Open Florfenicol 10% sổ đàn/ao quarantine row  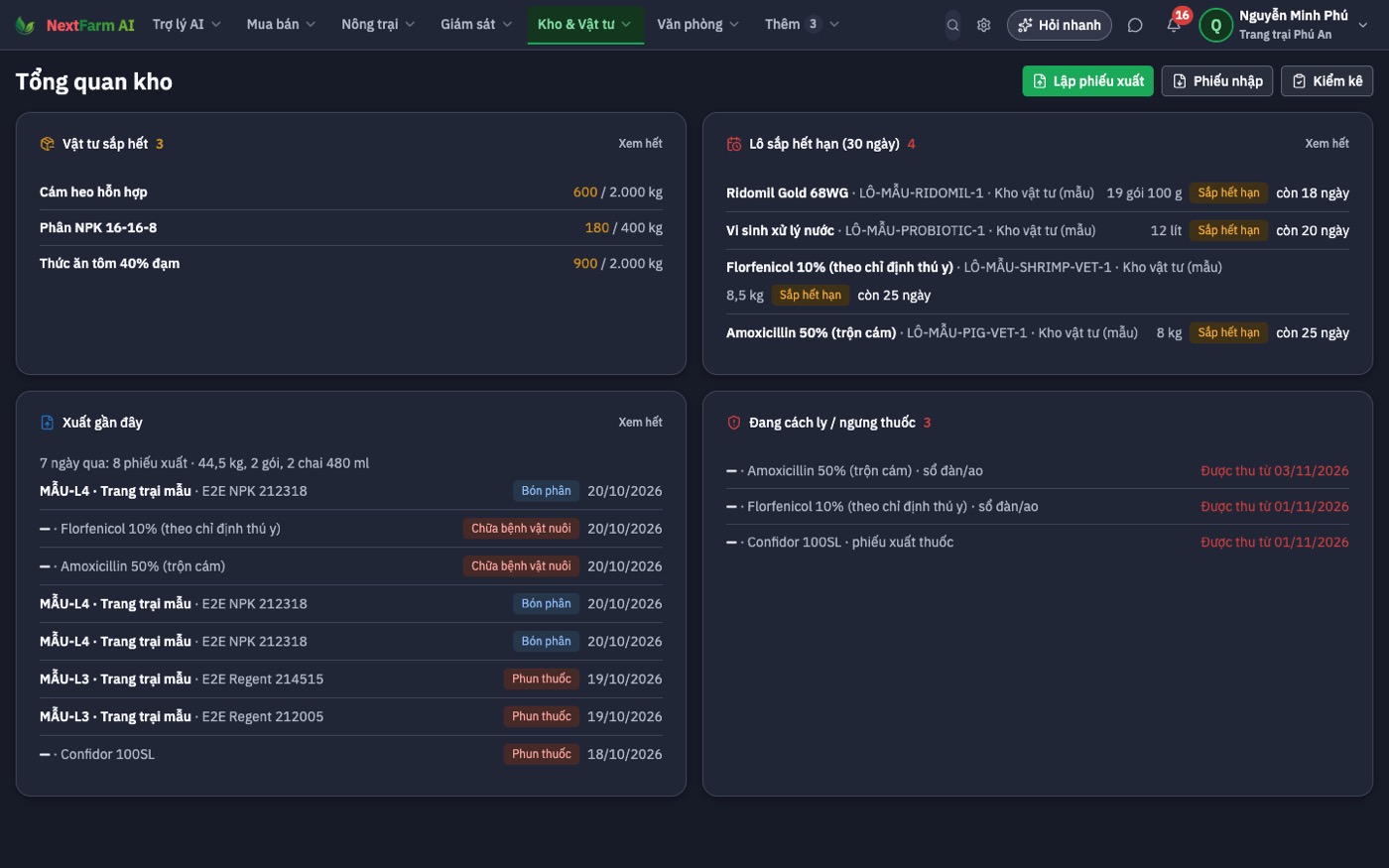tap(1038, 507)
